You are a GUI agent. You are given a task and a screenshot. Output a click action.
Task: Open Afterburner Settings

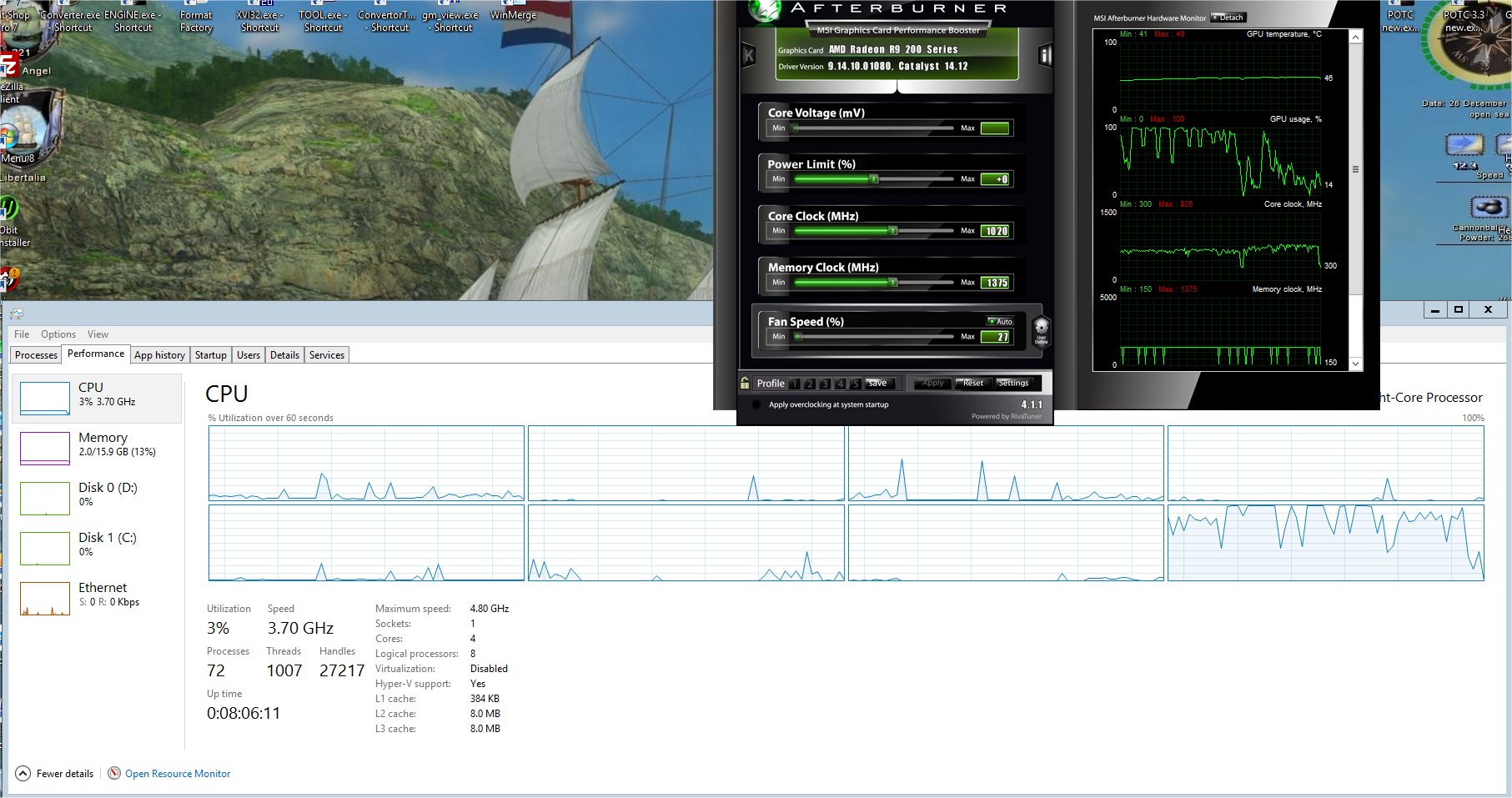pos(1013,383)
